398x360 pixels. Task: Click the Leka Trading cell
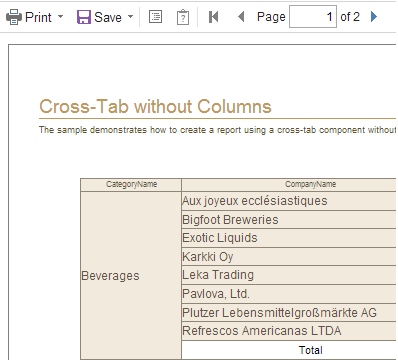click(x=289, y=275)
